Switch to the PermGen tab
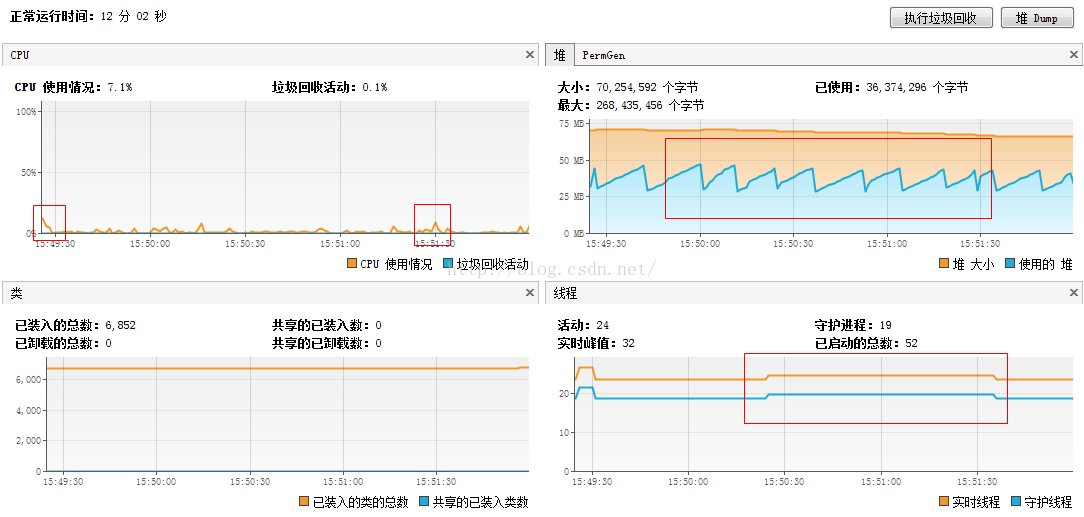Screen dimensions: 1084x517 click(603, 55)
